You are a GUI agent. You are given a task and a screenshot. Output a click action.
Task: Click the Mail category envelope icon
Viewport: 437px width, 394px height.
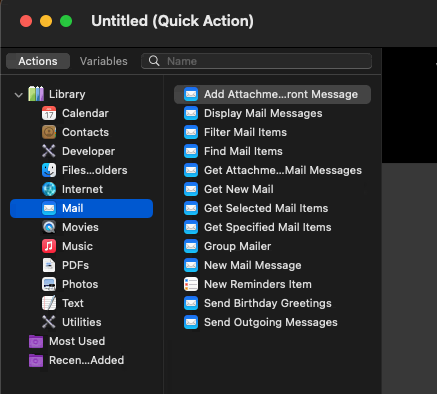[49, 208]
